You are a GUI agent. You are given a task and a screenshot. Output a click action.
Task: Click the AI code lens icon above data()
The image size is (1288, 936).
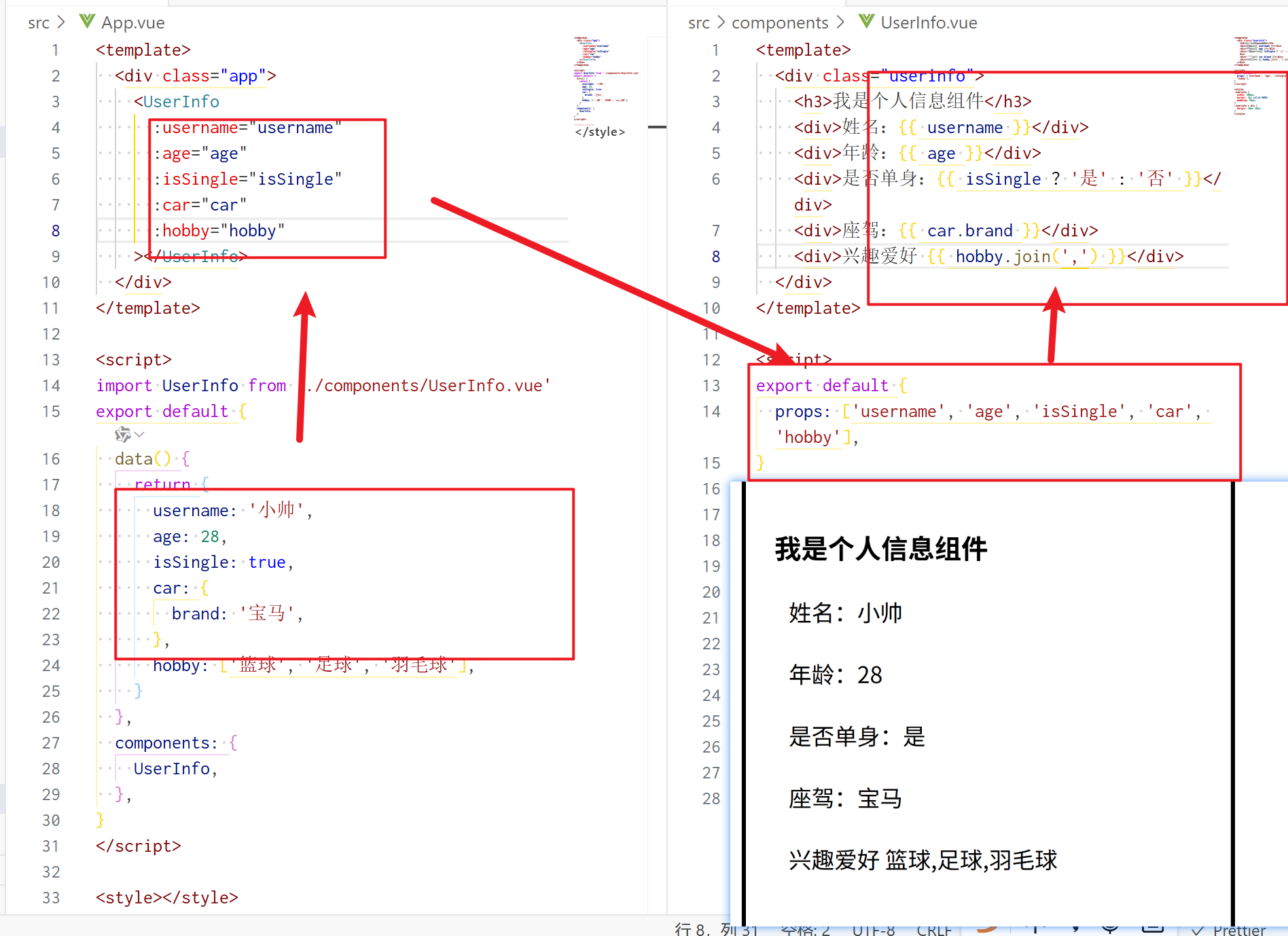tap(122, 434)
